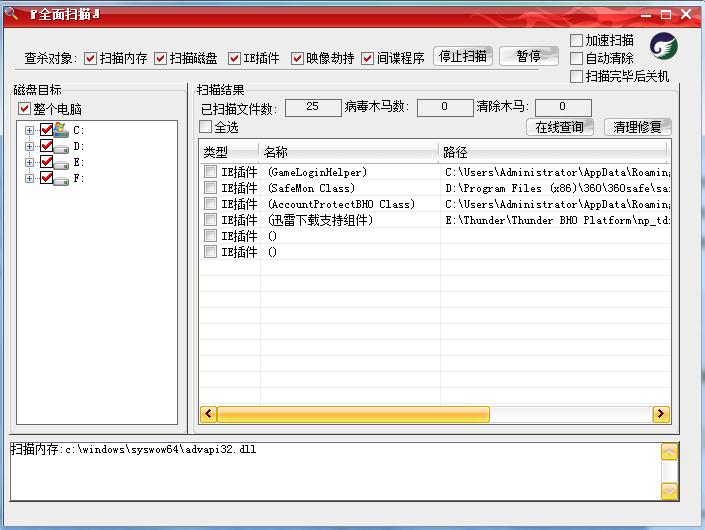Click the green swirl logo icon
Screen dimensions: 705x530
[664, 47]
